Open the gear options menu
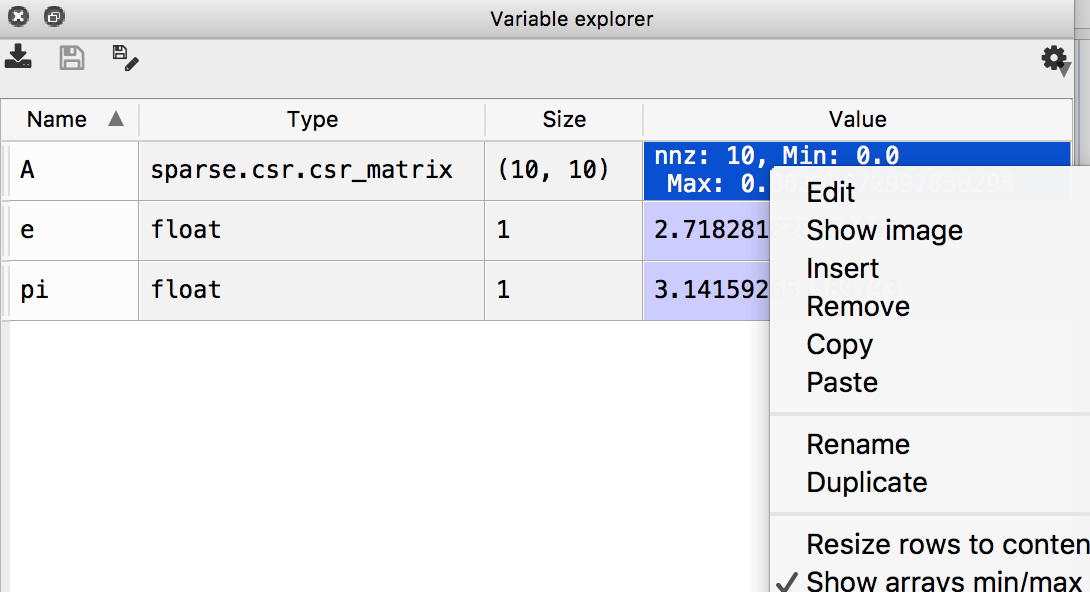This screenshot has height=592, width=1090. point(1055,60)
